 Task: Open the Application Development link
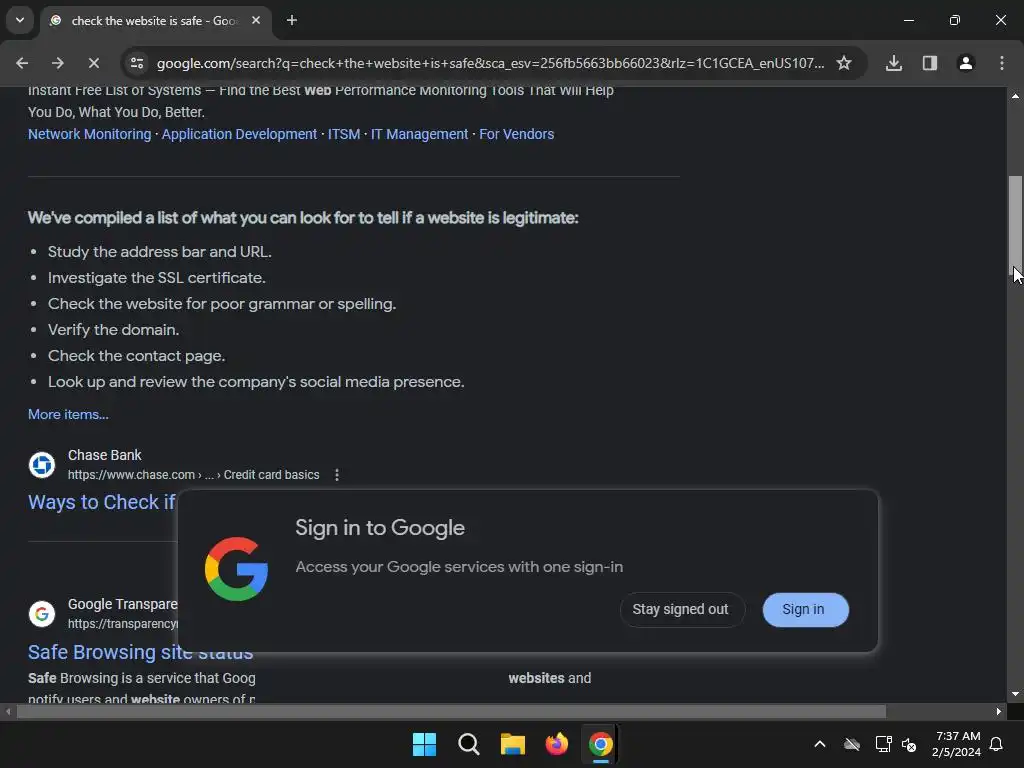[239, 134]
